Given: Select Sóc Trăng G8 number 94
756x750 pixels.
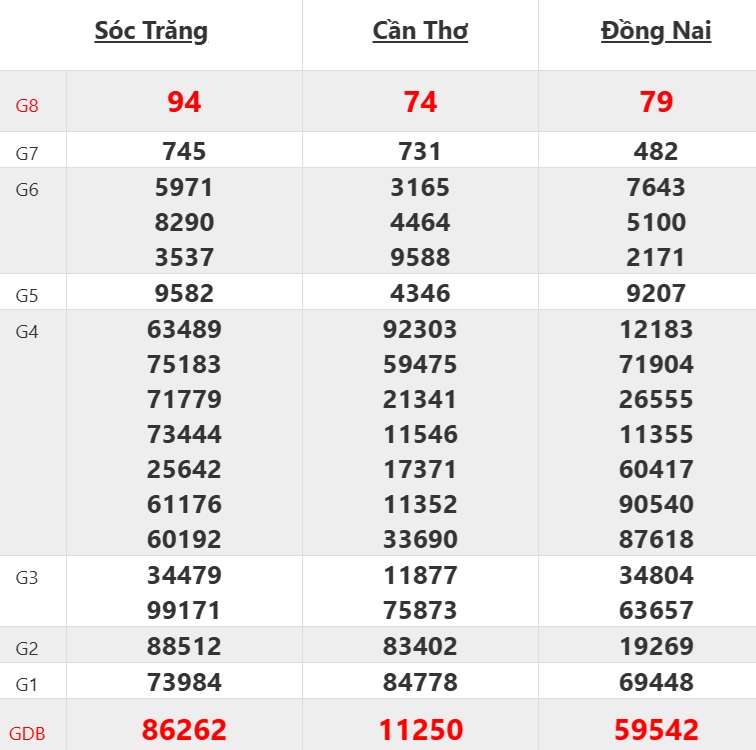Looking at the screenshot, I should coord(184,101).
